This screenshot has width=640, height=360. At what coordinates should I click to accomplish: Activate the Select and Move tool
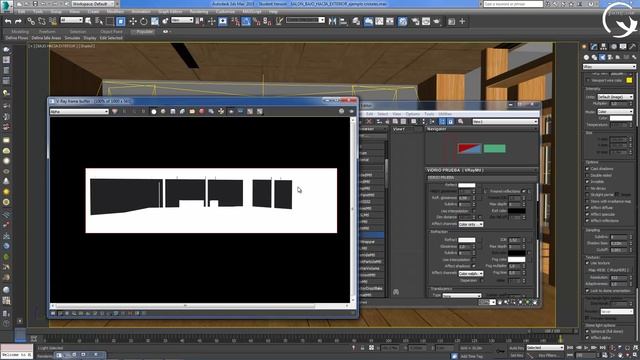133,21
